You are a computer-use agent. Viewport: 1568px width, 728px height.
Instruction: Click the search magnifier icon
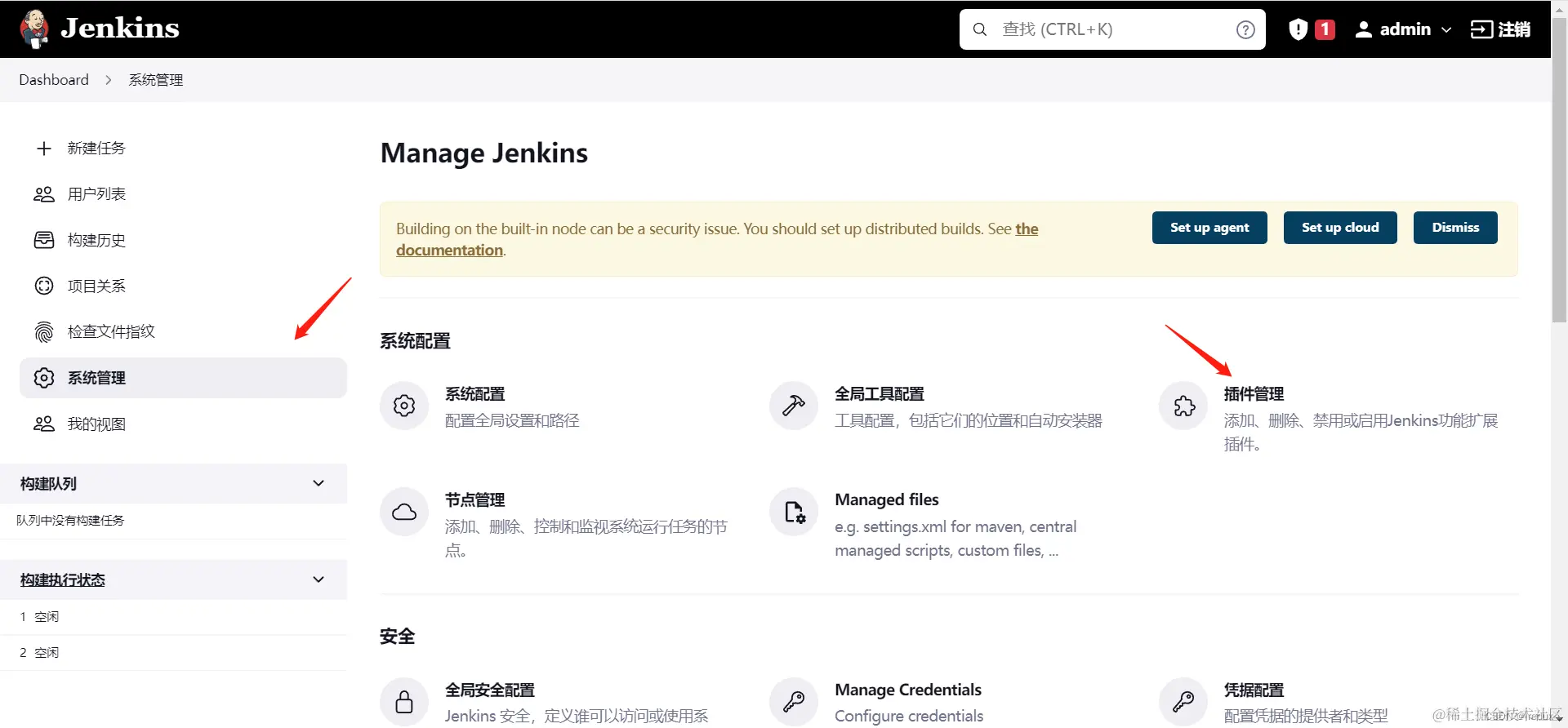pos(980,29)
